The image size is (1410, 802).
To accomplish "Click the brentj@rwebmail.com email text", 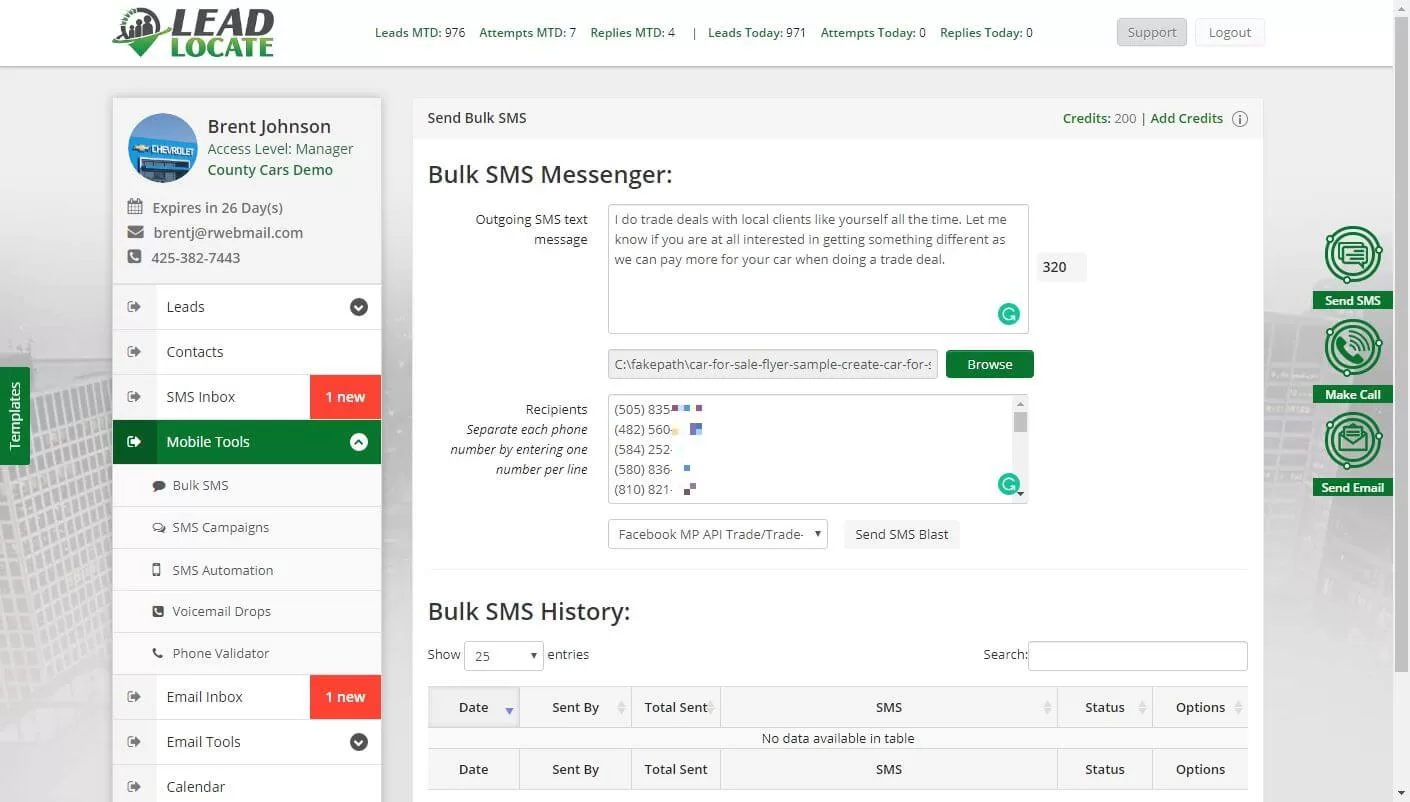I will coord(228,232).
